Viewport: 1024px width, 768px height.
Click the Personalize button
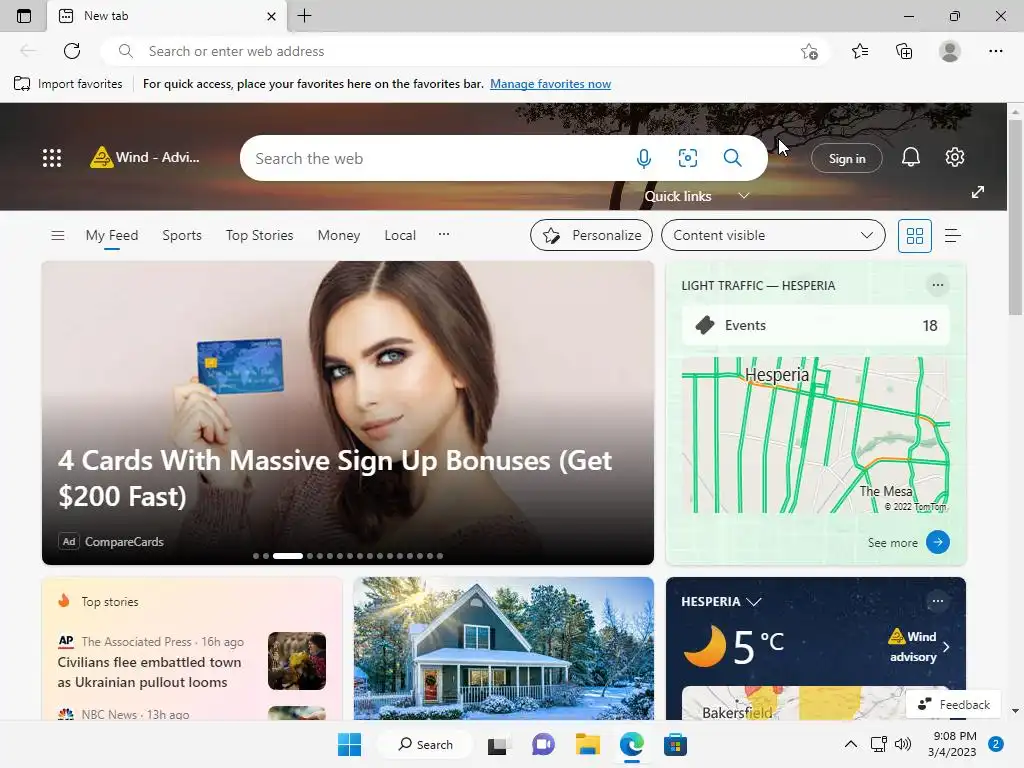click(x=591, y=235)
